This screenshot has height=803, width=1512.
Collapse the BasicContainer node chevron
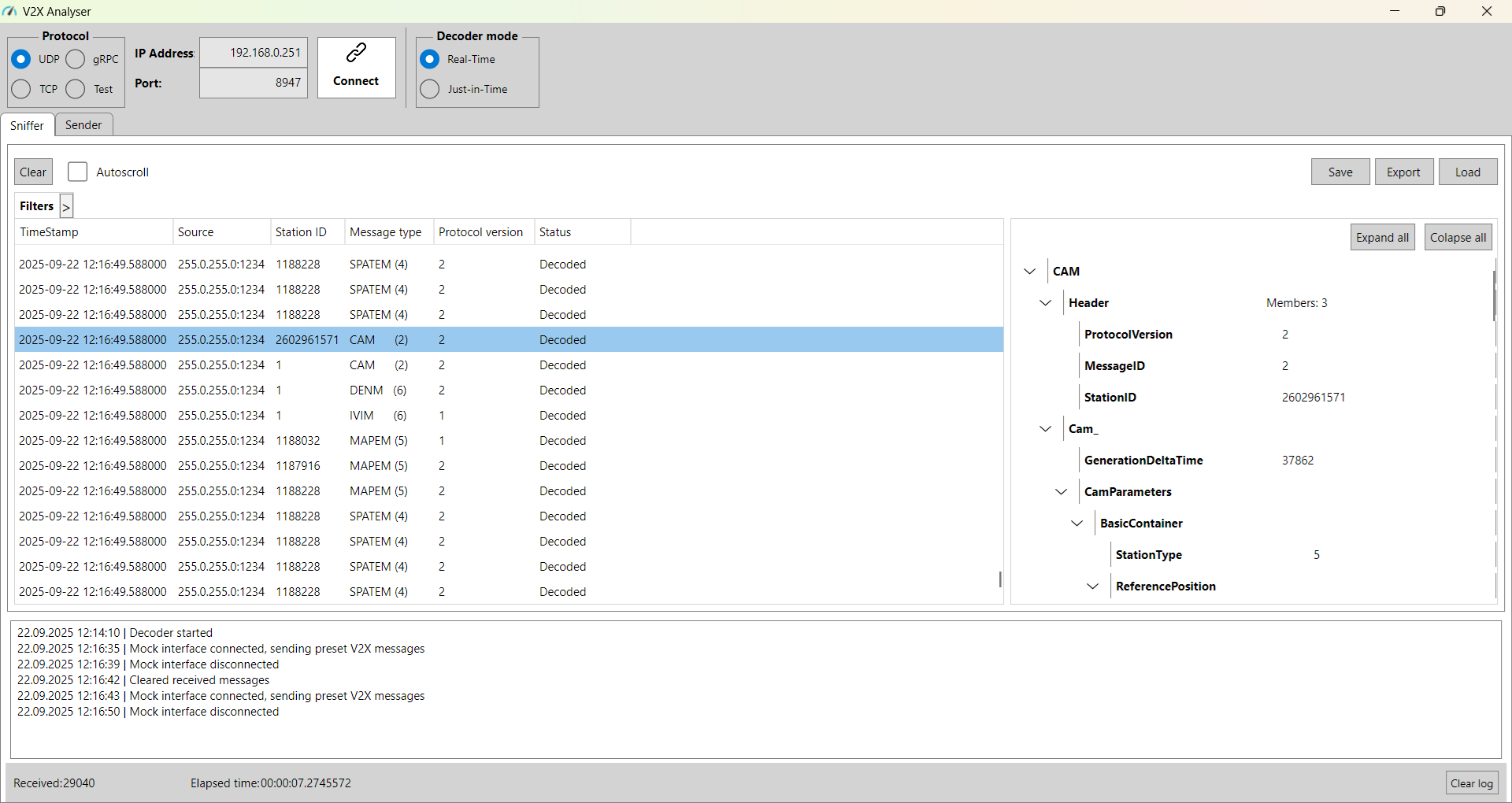pyautogui.click(x=1077, y=524)
